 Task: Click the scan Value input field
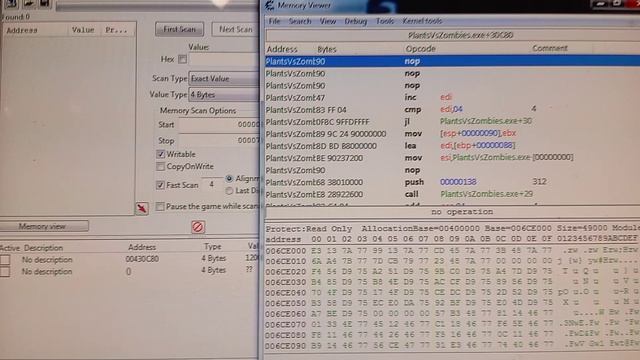(x=224, y=59)
